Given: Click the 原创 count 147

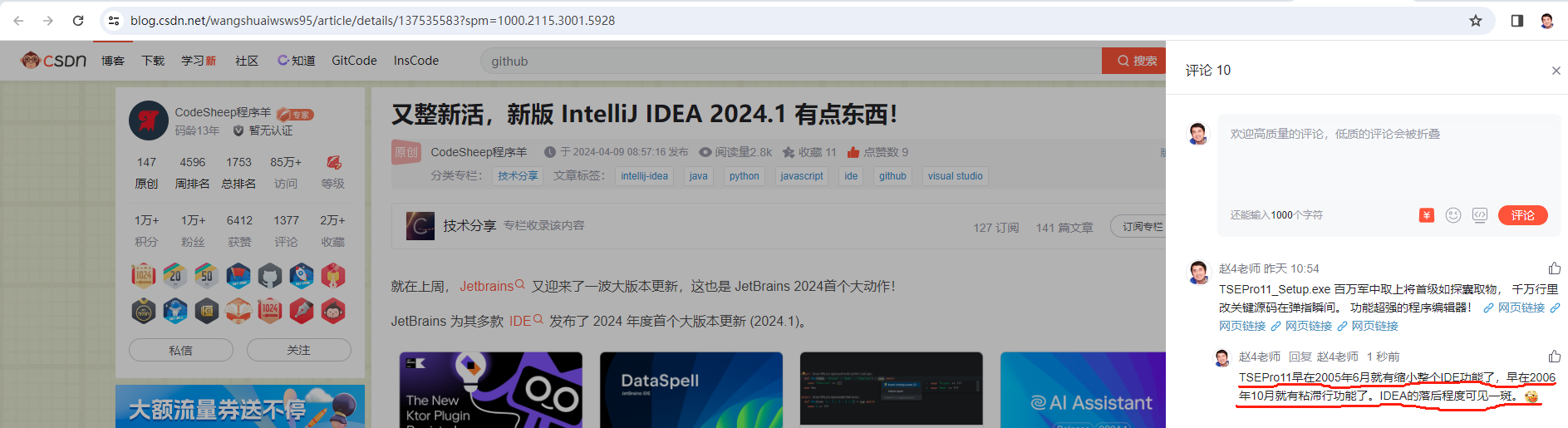Looking at the screenshot, I should tap(146, 162).
